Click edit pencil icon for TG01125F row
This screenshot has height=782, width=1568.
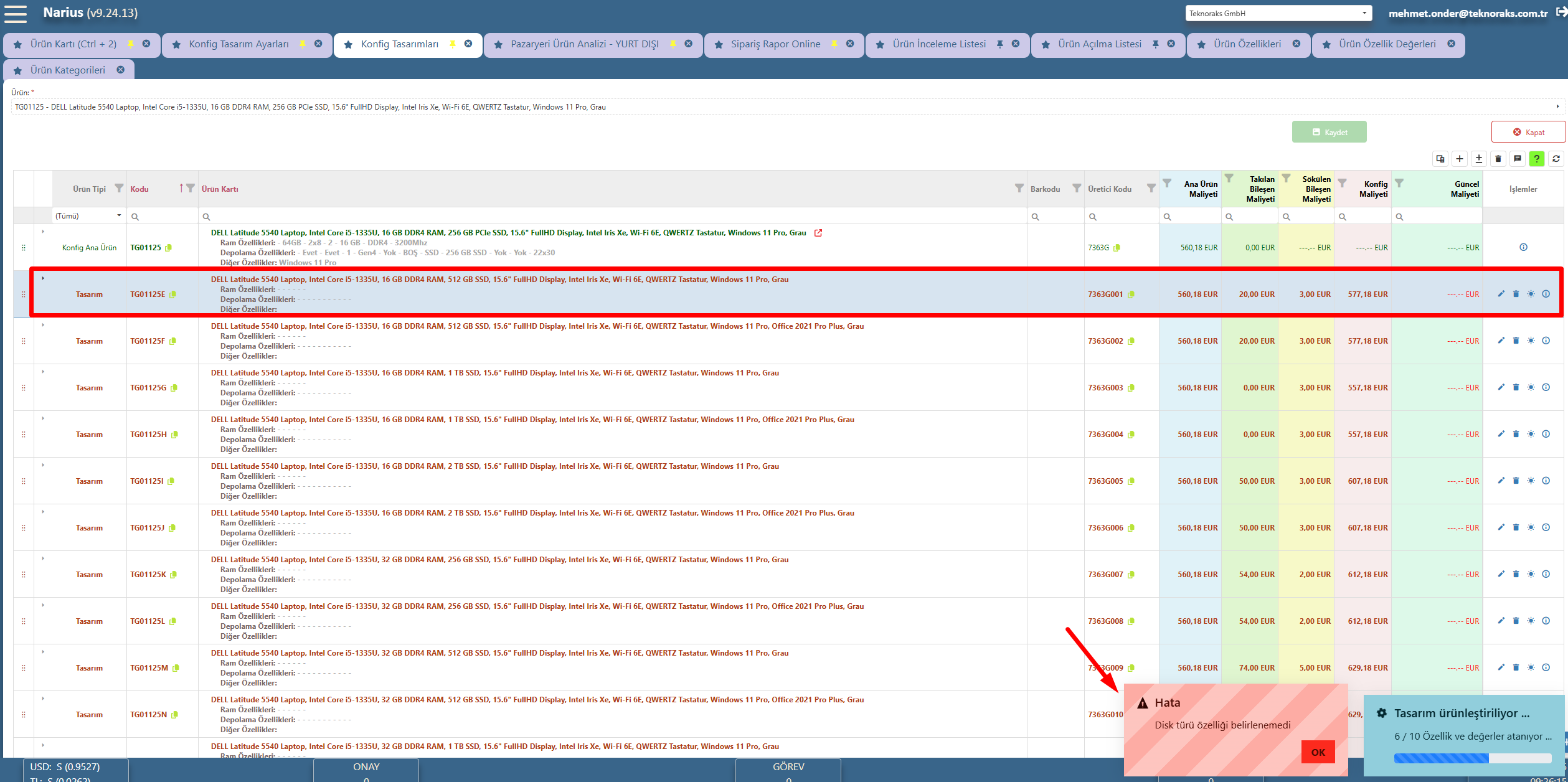(x=1501, y=341)
